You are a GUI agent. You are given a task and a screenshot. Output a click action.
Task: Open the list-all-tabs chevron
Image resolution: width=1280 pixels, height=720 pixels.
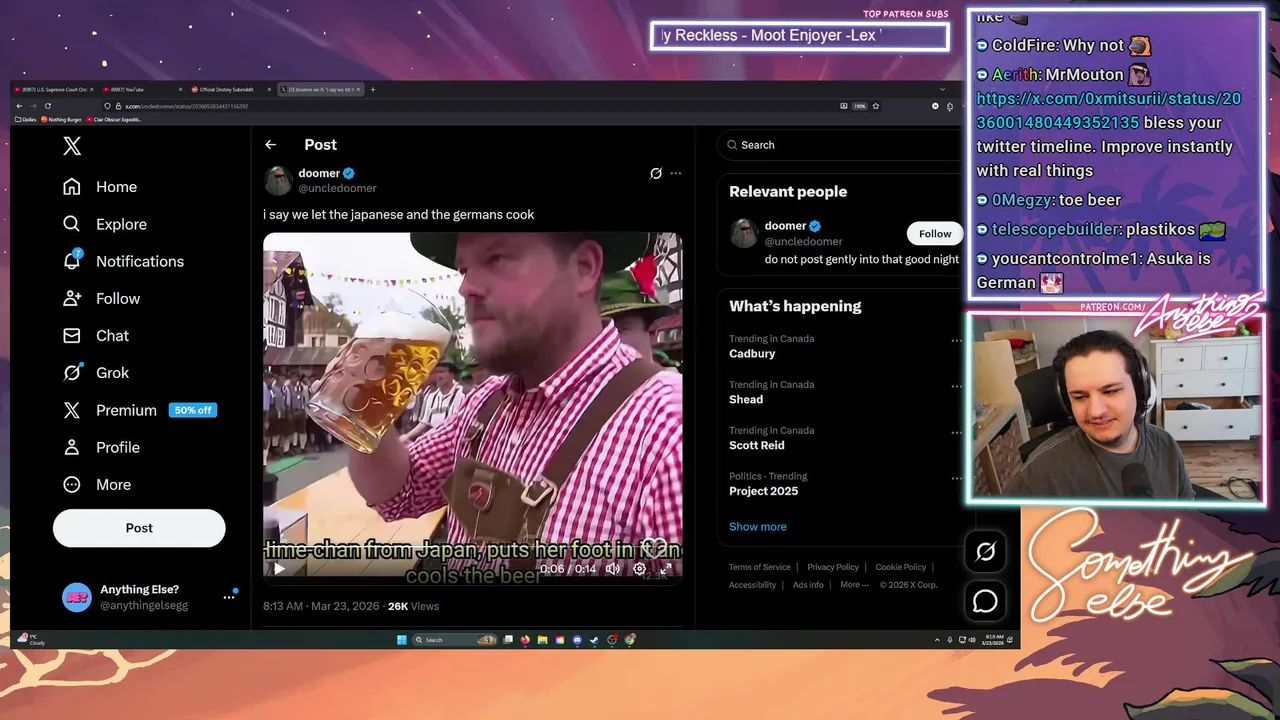pos(941,90)
